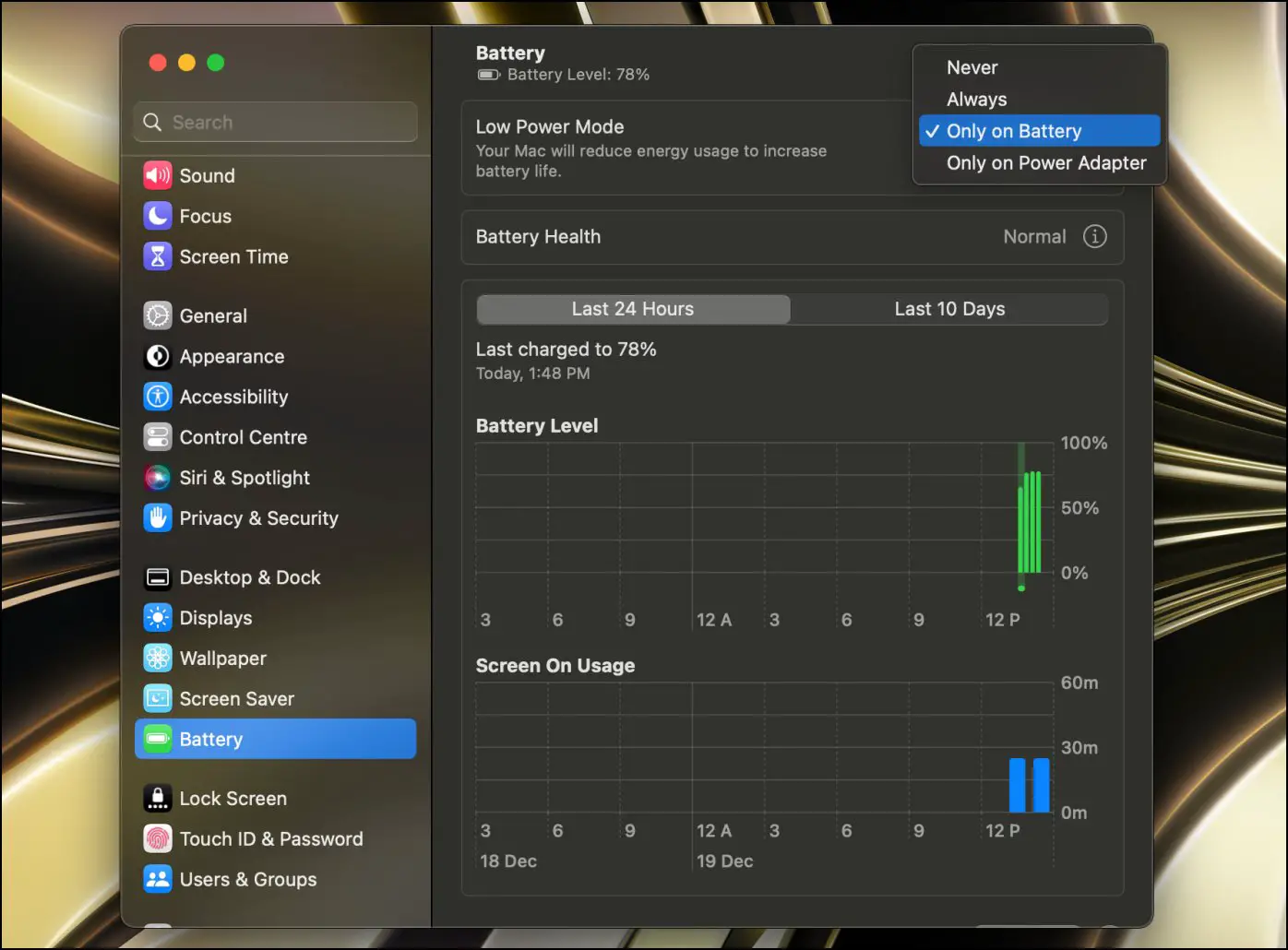Click the Search field in sidebar
The width and height of the screenshot is (1288, 950).
276,123
